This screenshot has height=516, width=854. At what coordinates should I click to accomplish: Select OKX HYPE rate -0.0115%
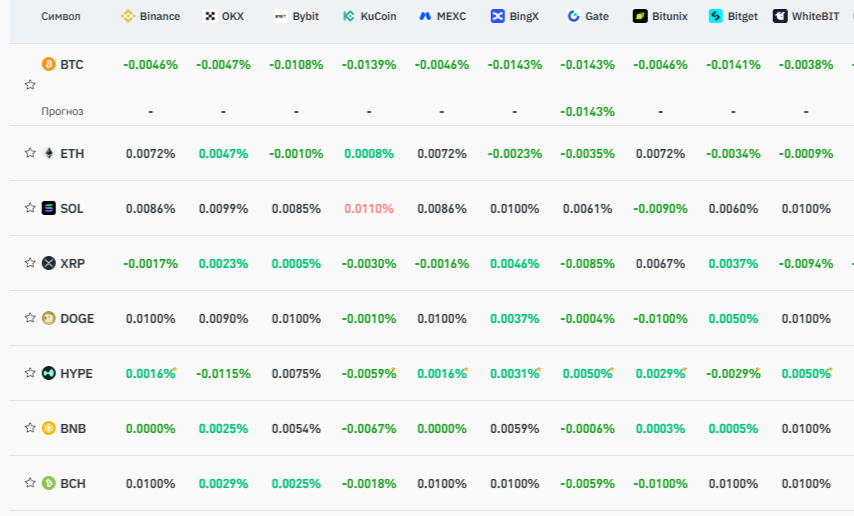click(223, 373)
